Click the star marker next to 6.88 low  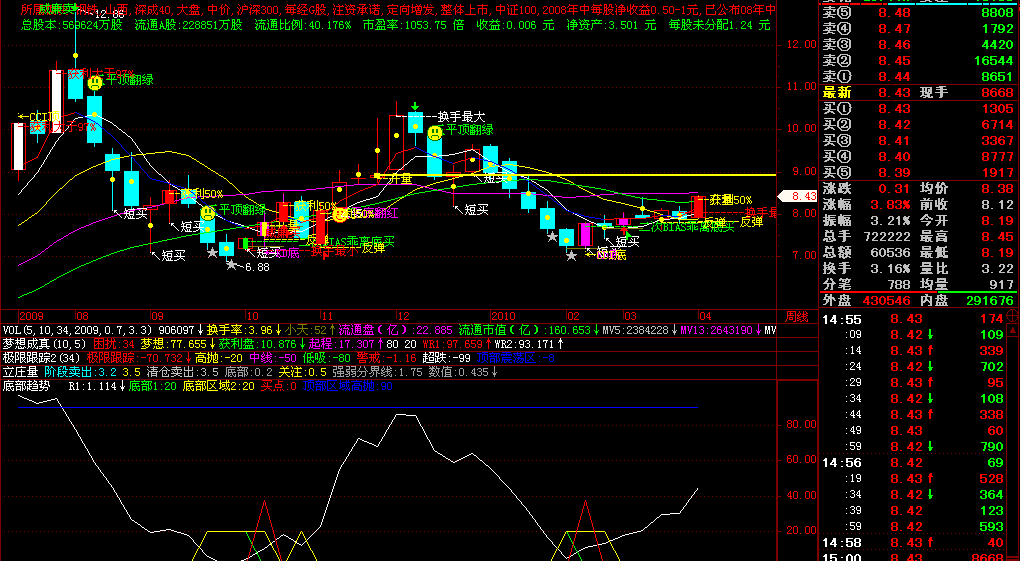coord(231,264)
